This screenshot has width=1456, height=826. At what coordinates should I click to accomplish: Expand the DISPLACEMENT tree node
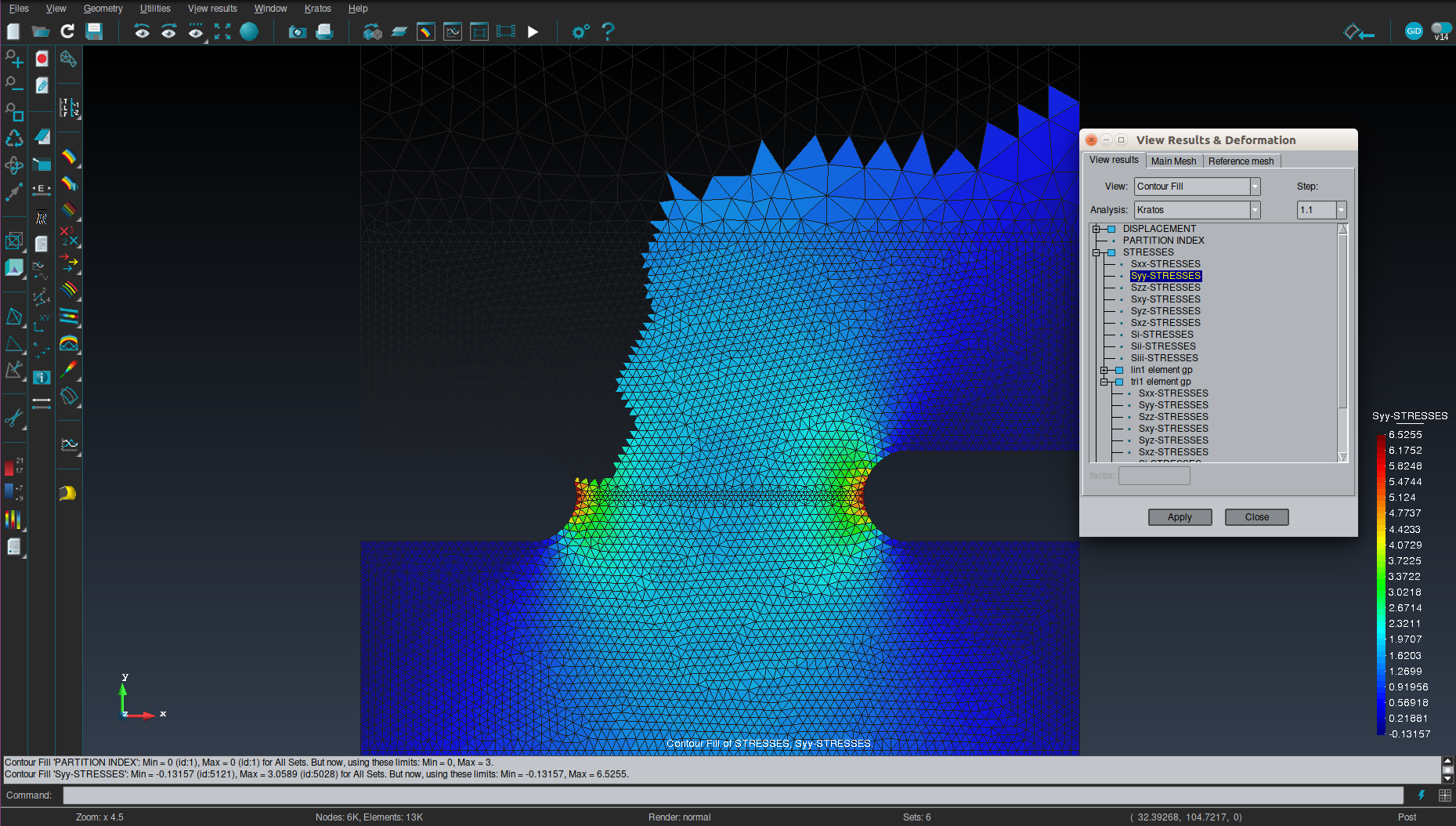tap(1097, 229)
